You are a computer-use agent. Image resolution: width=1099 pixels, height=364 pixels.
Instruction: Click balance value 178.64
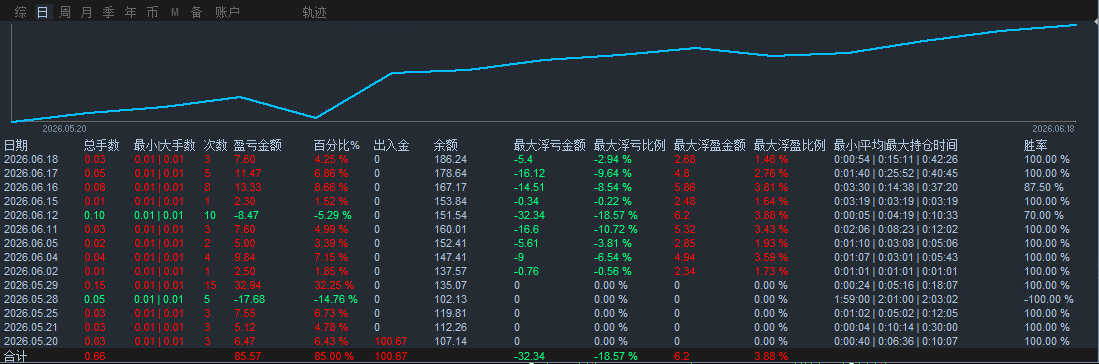pyautogui.click(x=450, y=173)
